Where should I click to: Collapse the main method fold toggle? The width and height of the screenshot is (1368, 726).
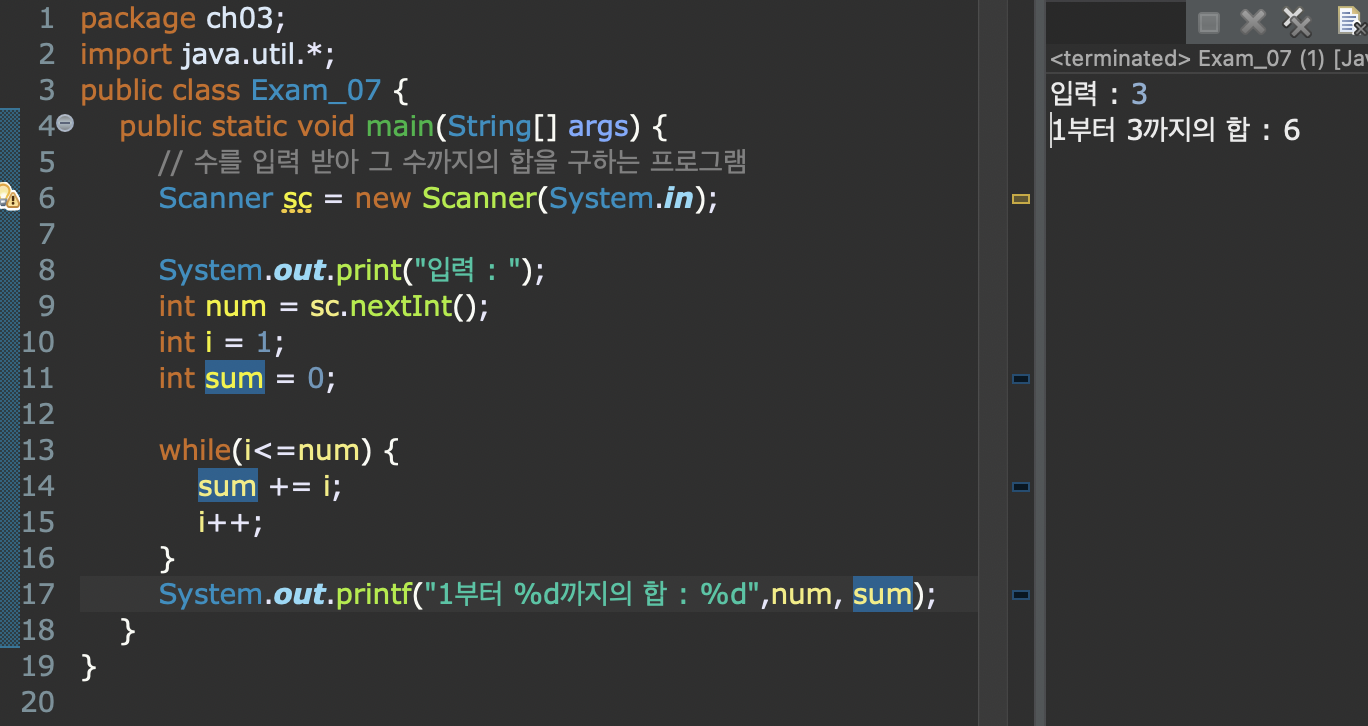tap(65, 123)
